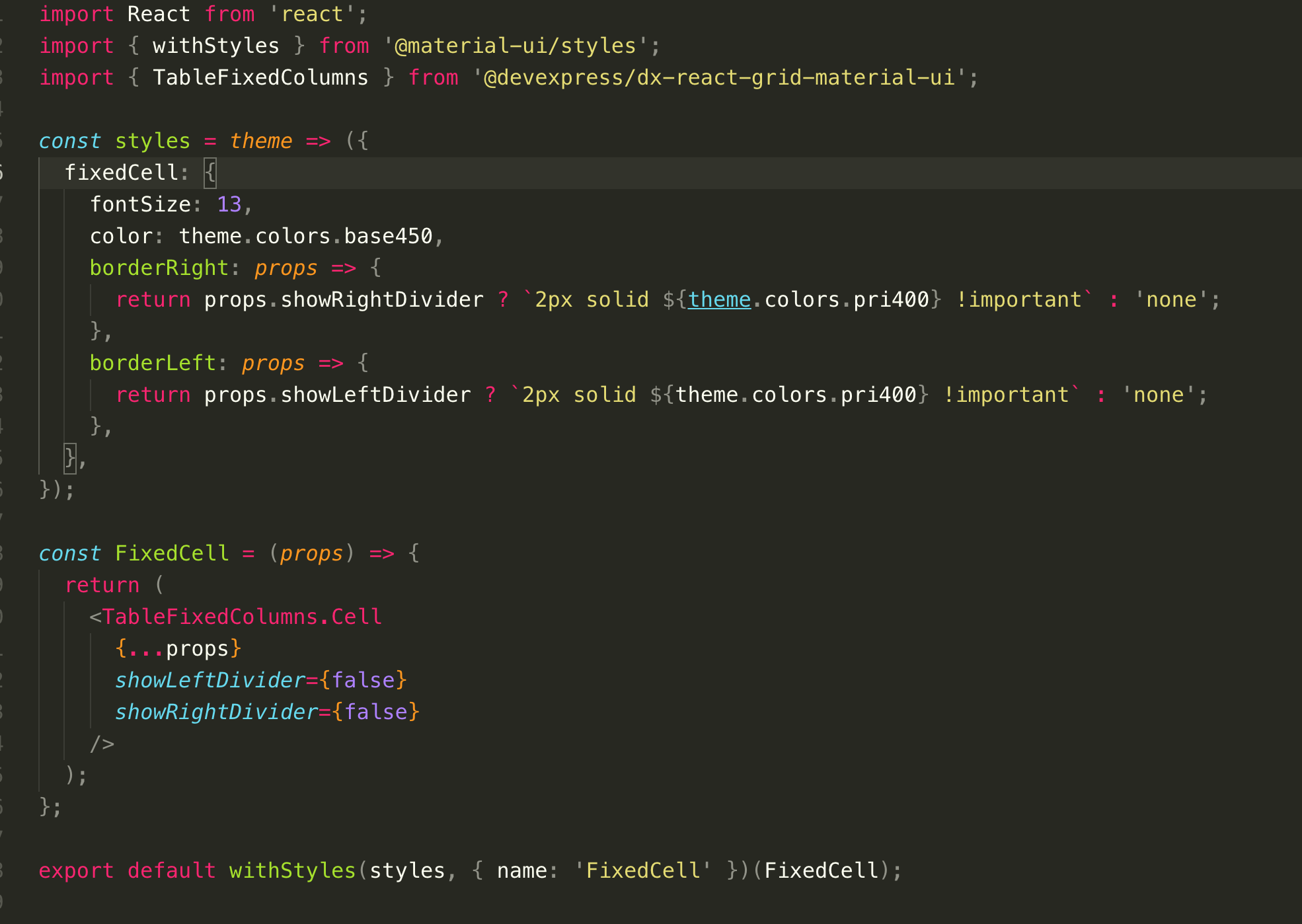The height and width of the screenshot is (924, 1302).
Task: Click the withStyles import name
Action: tap(215, 46)
